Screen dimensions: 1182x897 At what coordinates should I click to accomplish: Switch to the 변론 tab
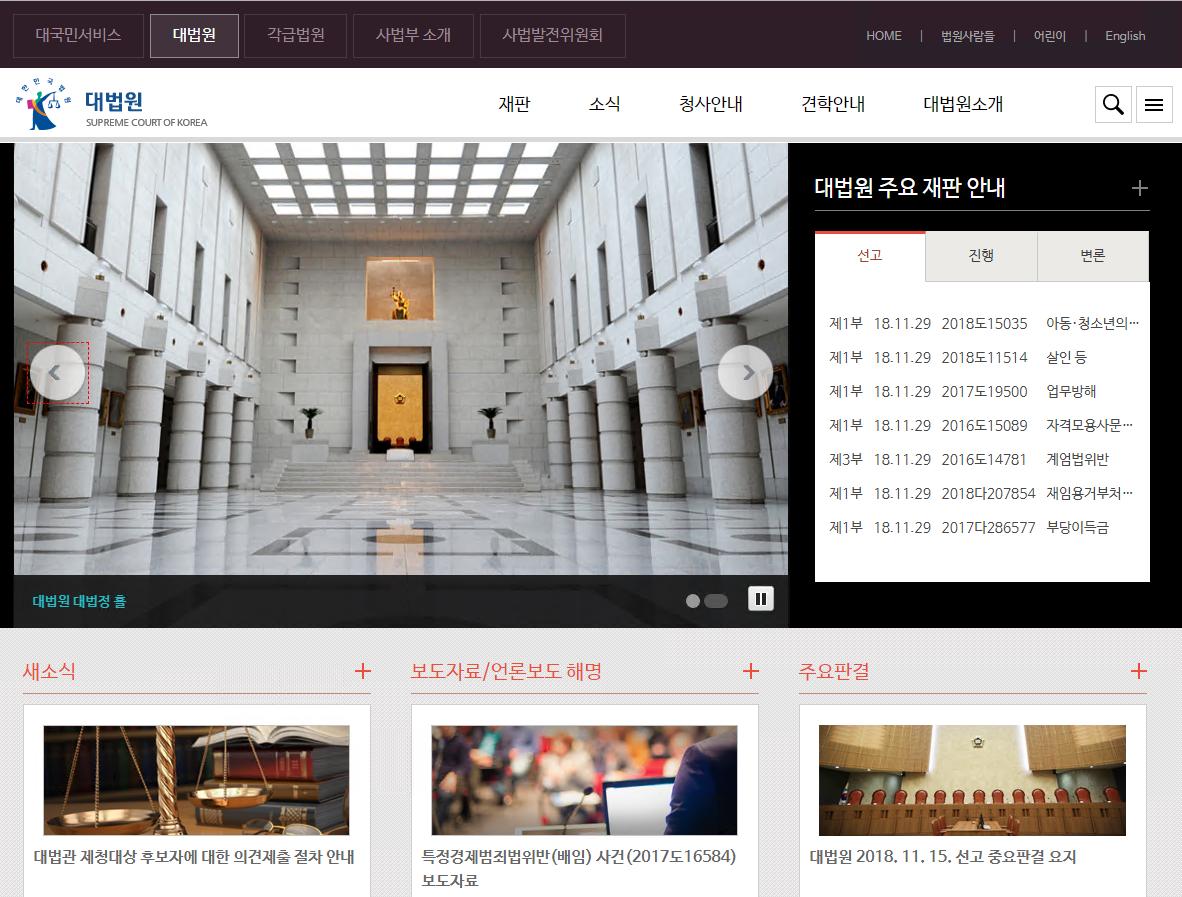click(x=1092, y=256)
